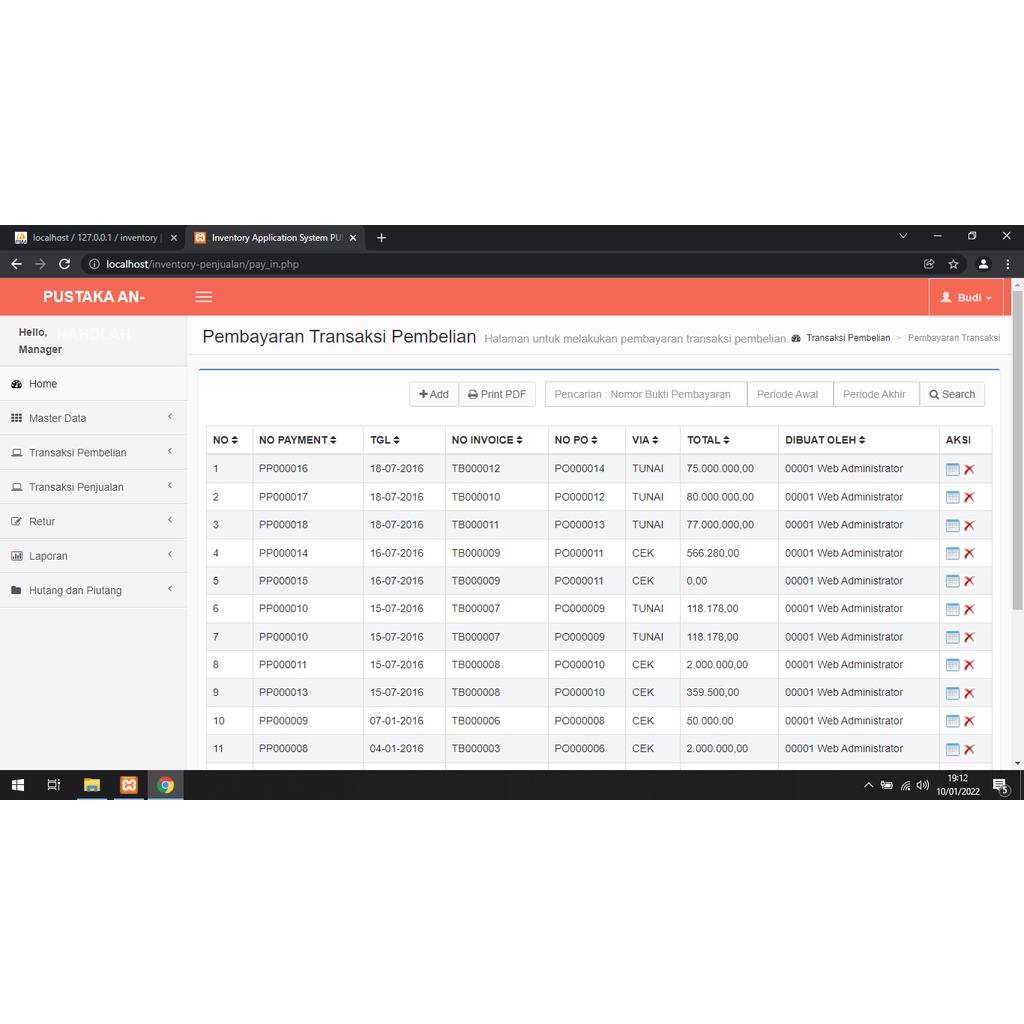
Task: Open a new browser tab
Action: pyautogui.click(x=381, y=238)
